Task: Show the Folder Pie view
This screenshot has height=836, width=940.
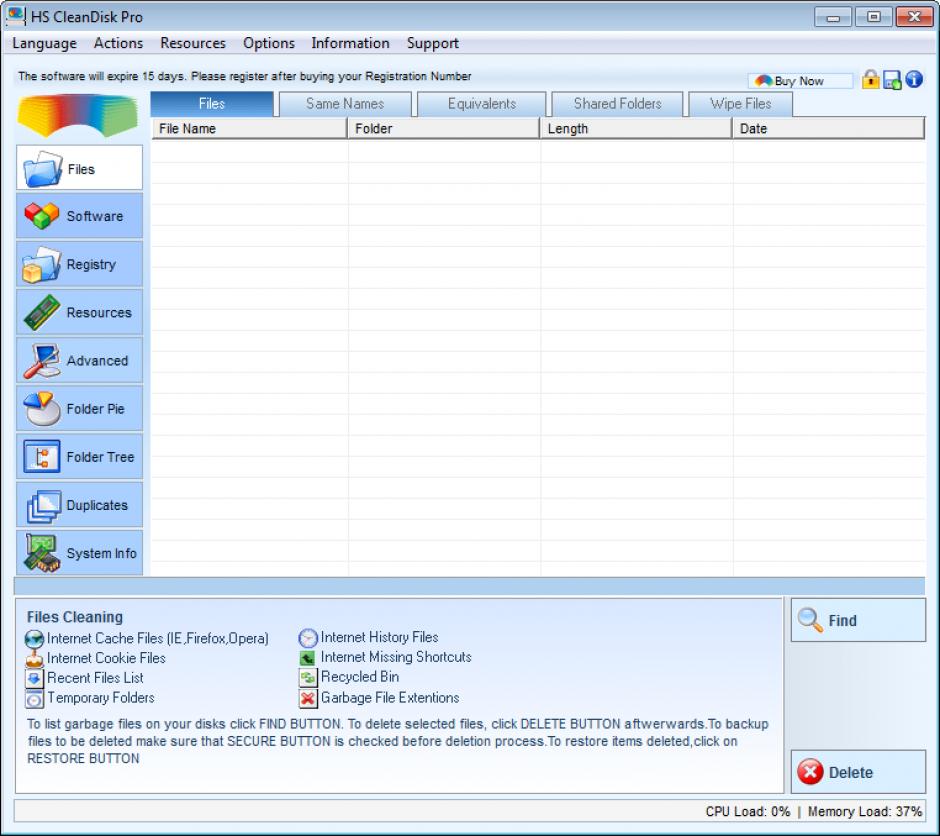Action: pos(80,409)
